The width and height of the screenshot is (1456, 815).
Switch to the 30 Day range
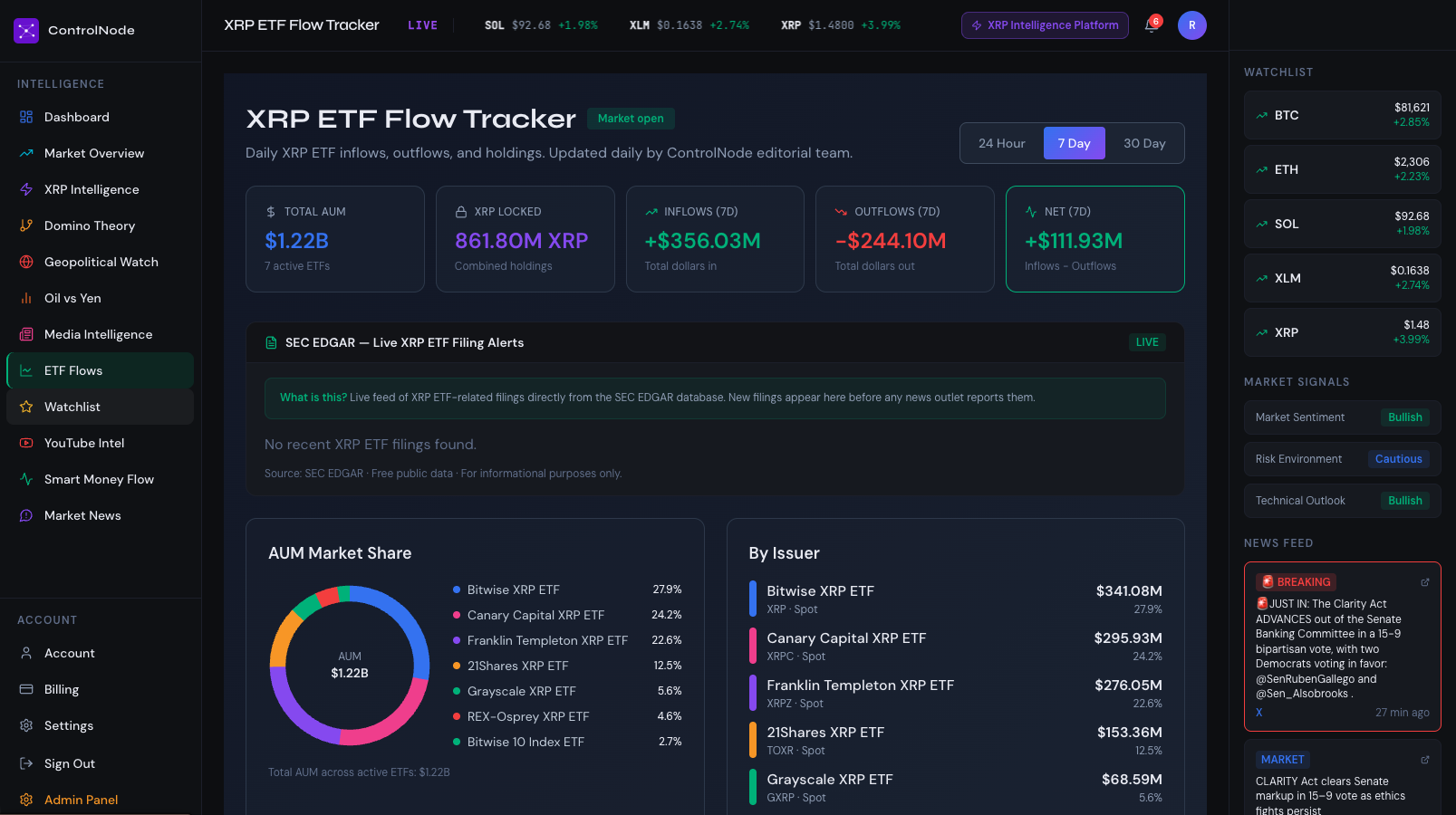tap(1144, 143)
